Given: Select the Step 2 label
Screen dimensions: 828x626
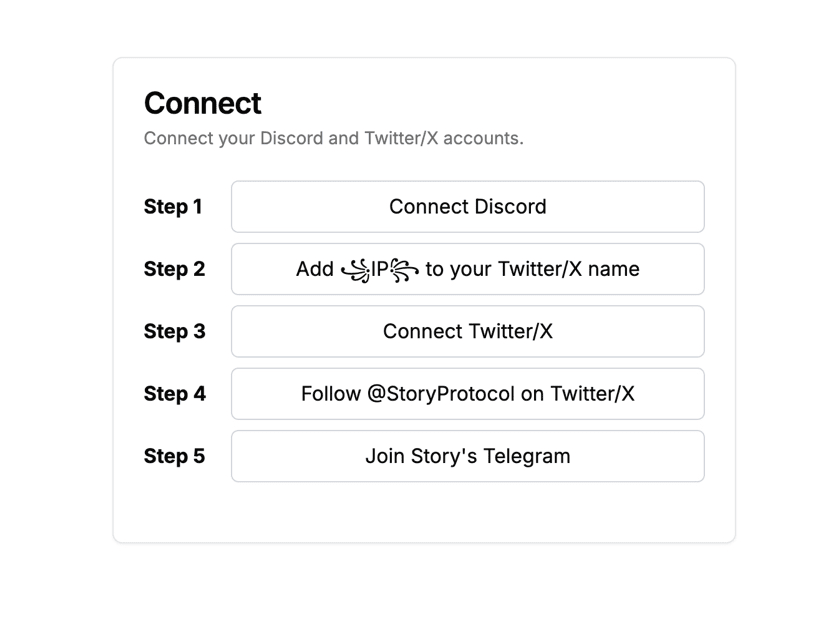Looking at the screenshot, I should click(174, 269).
